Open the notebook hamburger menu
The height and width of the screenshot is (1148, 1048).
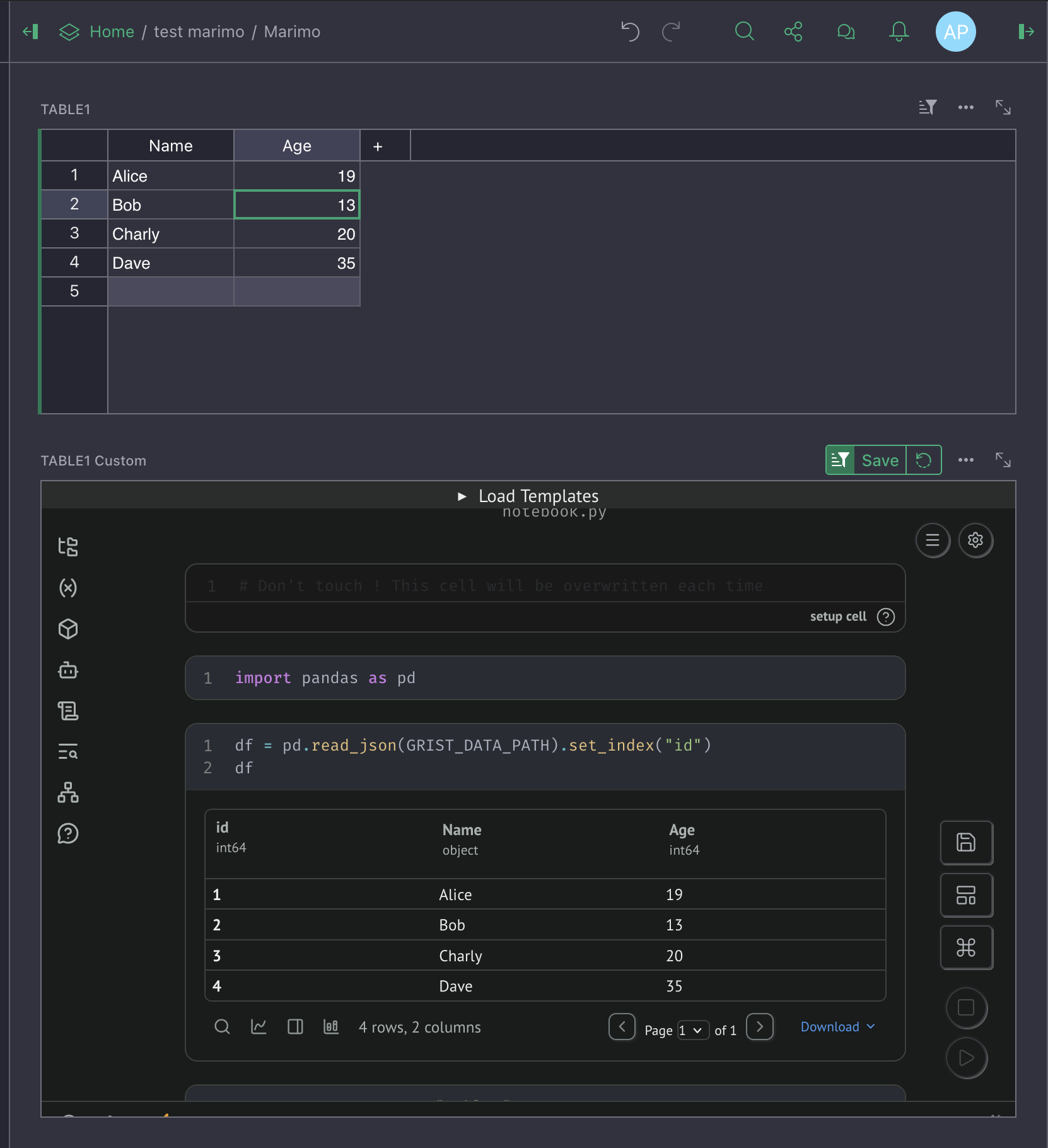(x=933, y=541)
